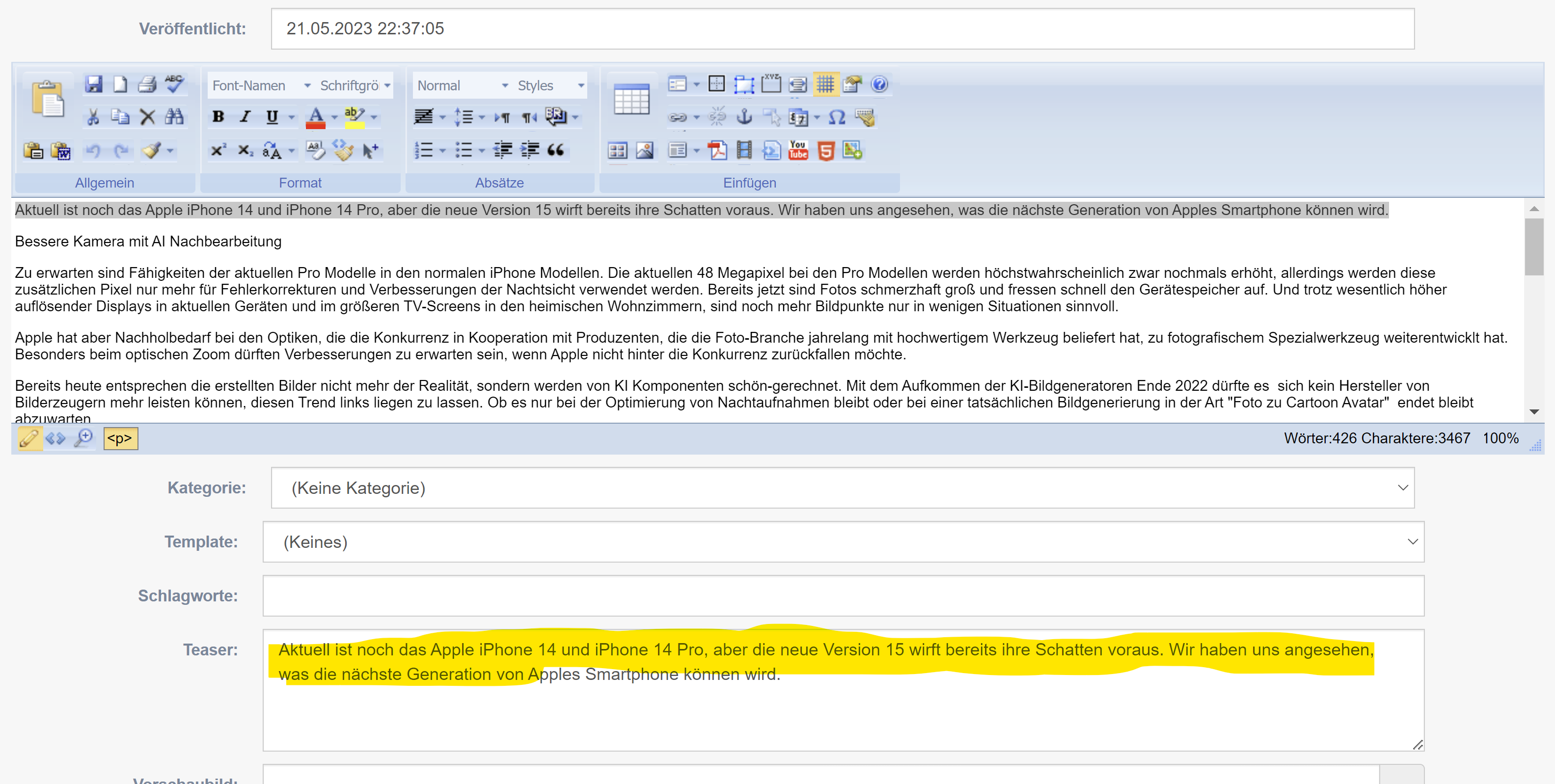
Task: Switch to Preview mode magnifier button
Action: click(83, 437)
